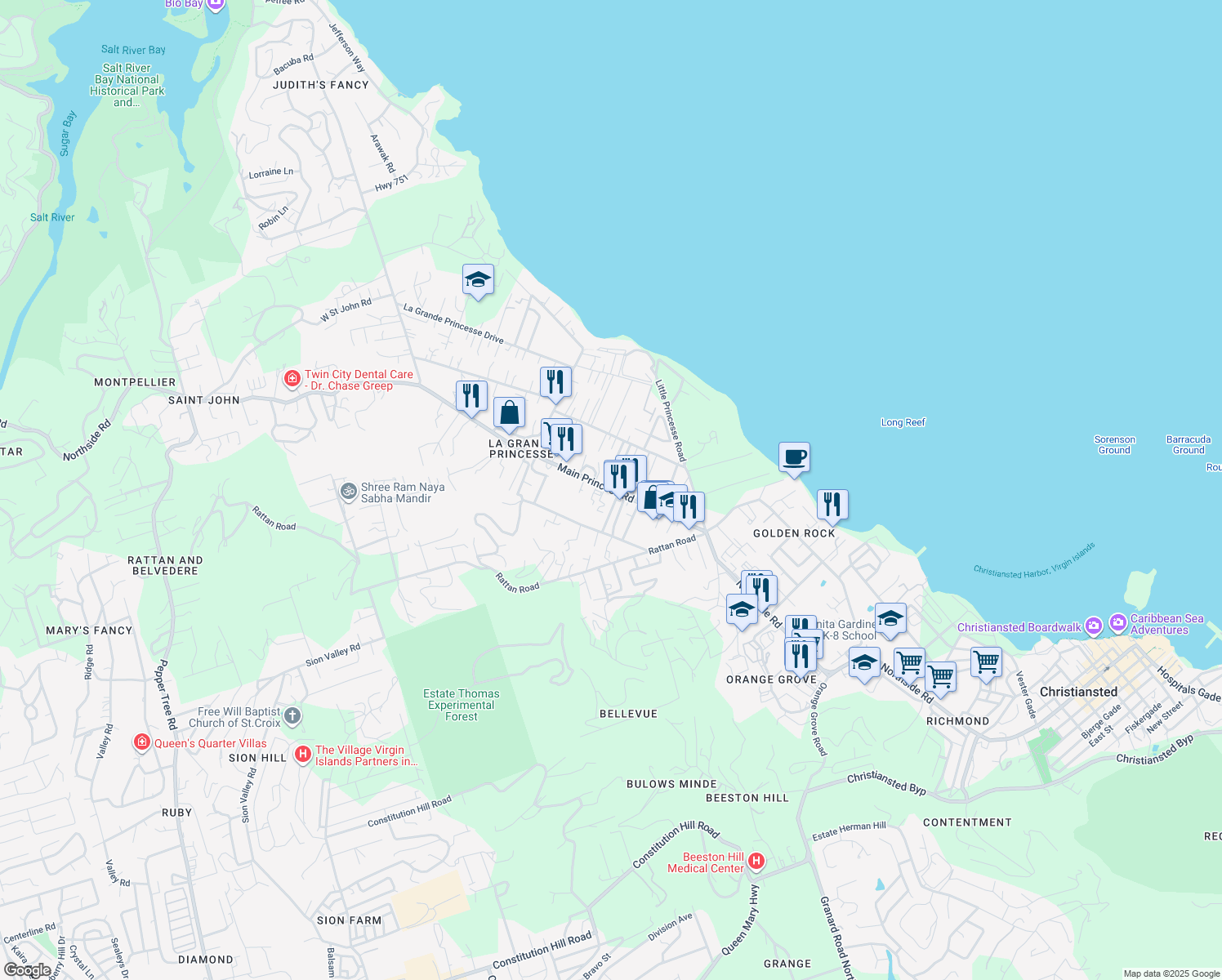
Task: Click The Village Virgin Islands Partners hospital icon
Action: coord(303,754)
